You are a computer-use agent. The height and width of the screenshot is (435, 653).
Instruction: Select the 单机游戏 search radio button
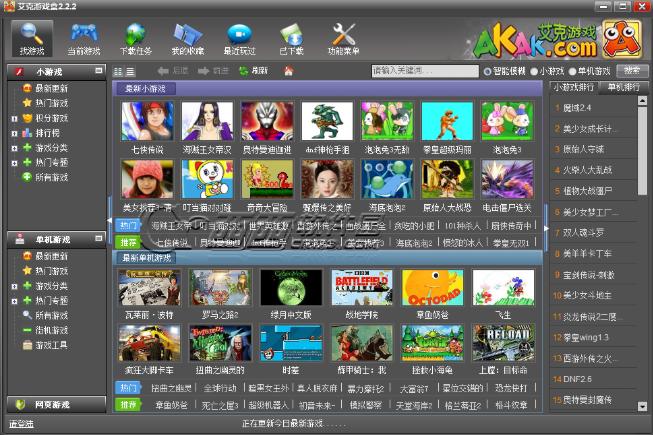(573, 72)
